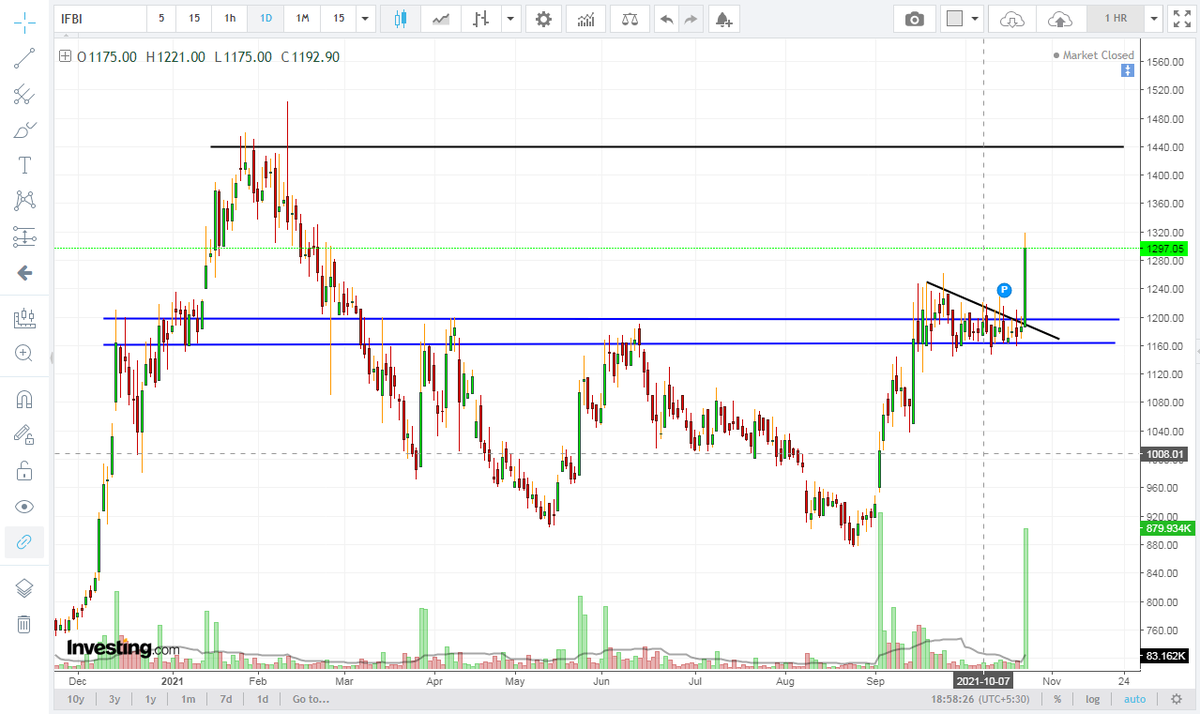Click the trash icon to remove drawings
The width and height of the screenshot is (1200, 714).
(24, 624)
